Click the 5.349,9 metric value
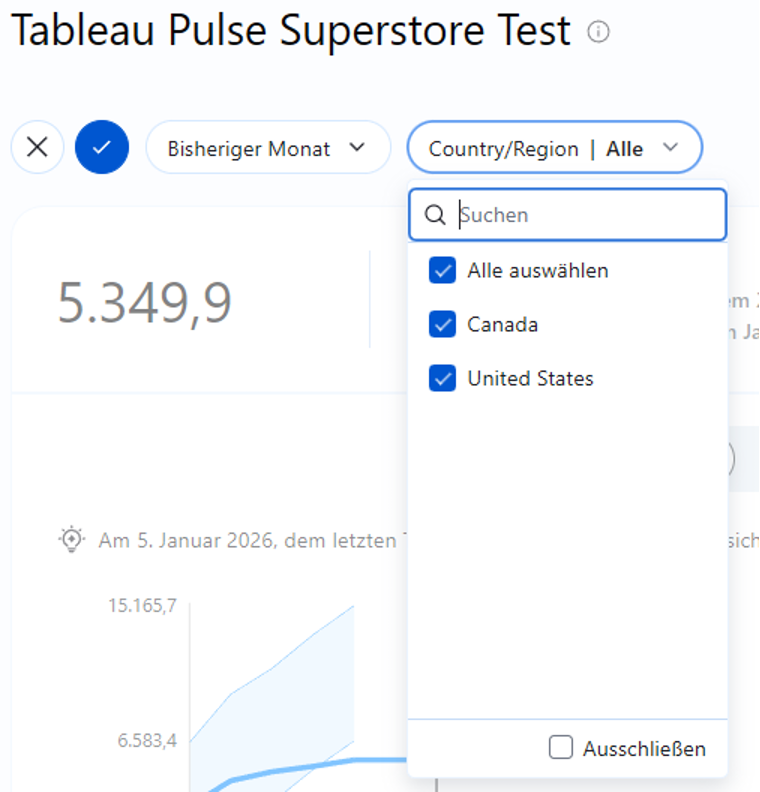Viewport: 760px width, 792px height. [145, 302]
